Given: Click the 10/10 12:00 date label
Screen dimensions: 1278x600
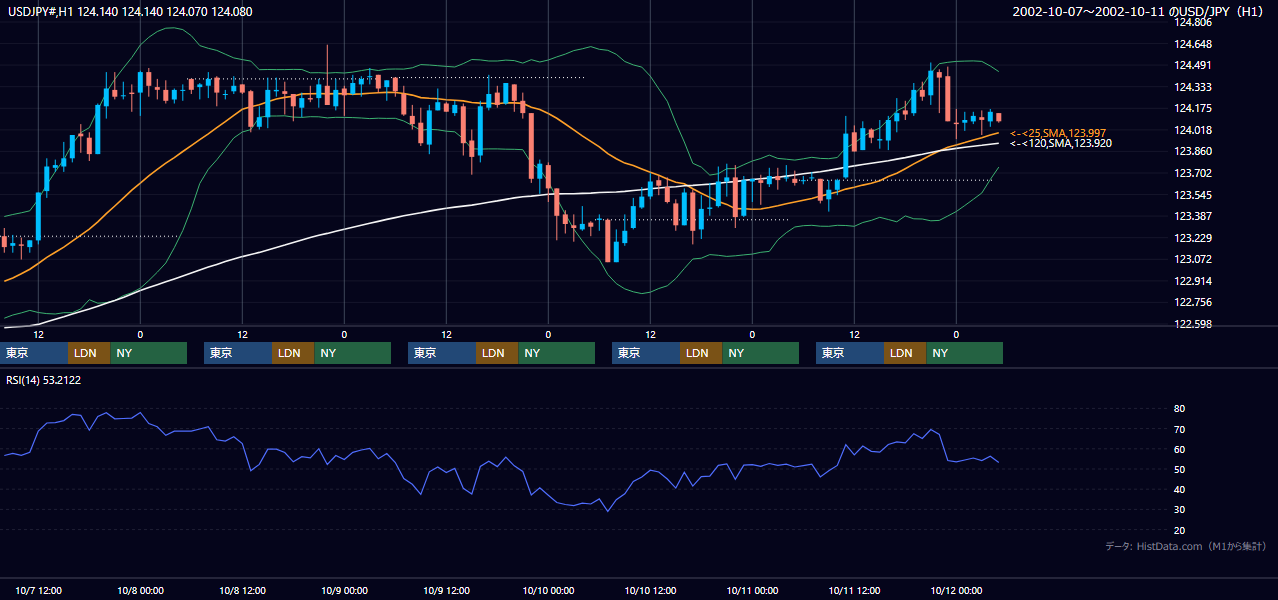Looking at the screenshot, I should pos(650,590).
